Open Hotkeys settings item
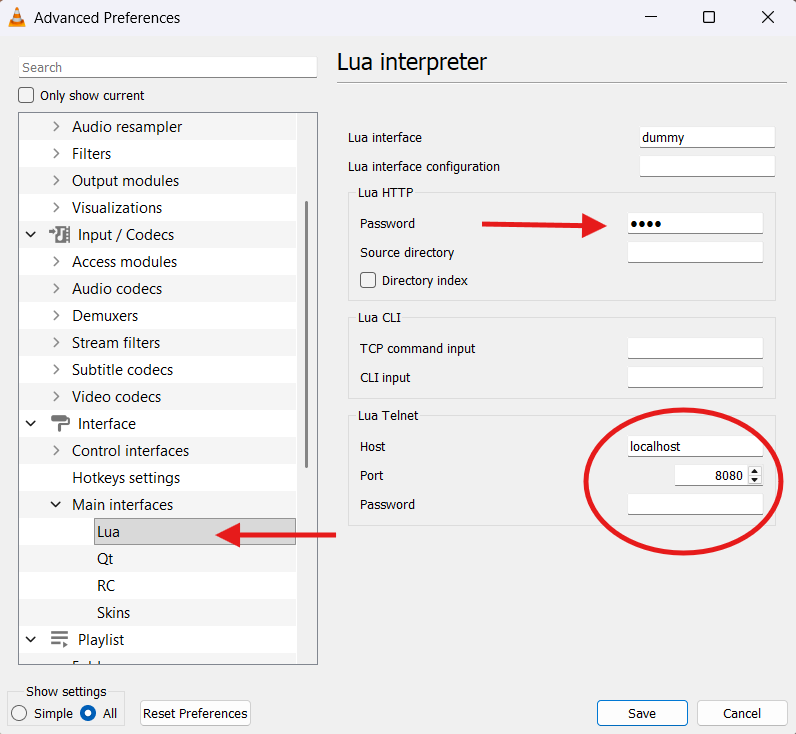 pos(126,478)
